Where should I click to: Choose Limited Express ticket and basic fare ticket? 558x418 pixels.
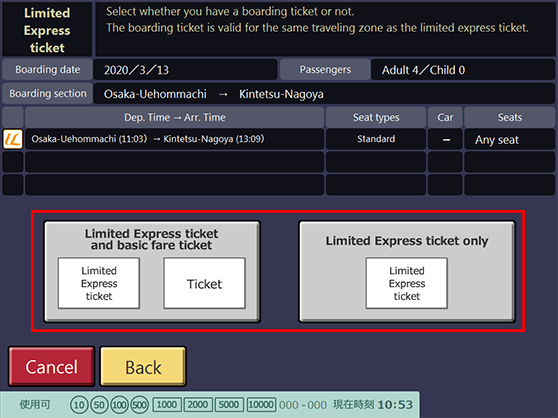(152, 271)
